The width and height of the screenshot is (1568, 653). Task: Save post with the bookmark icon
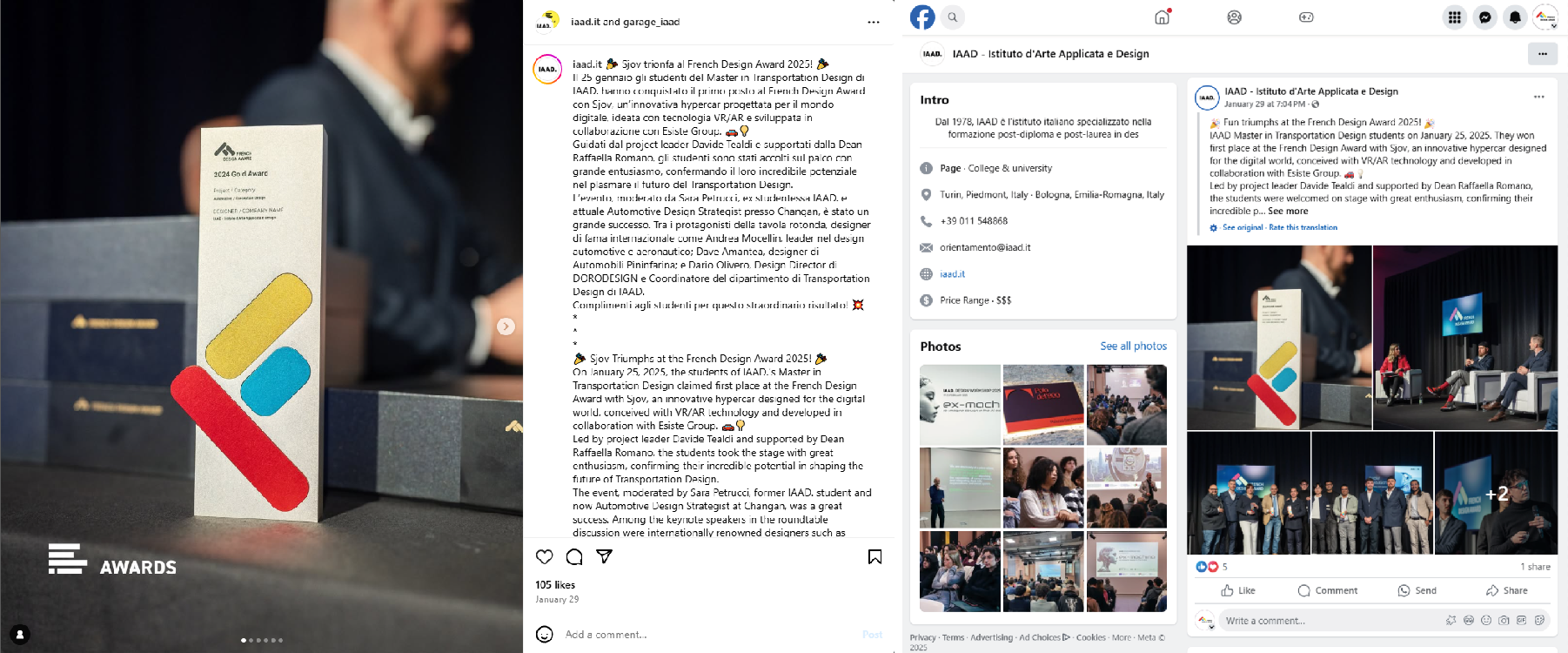coord(874,556)
